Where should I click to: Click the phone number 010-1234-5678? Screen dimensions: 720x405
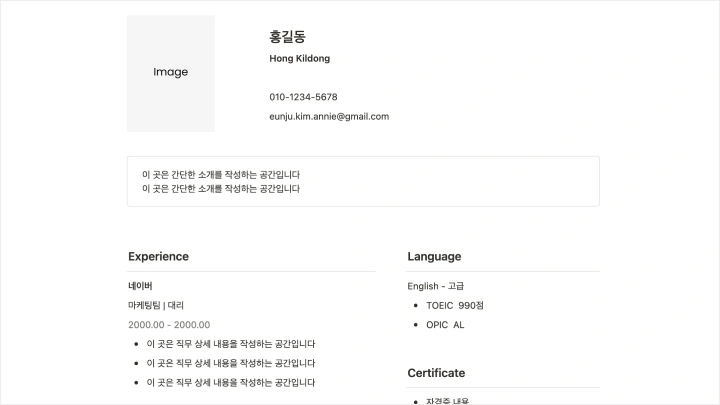click(303, 97)
